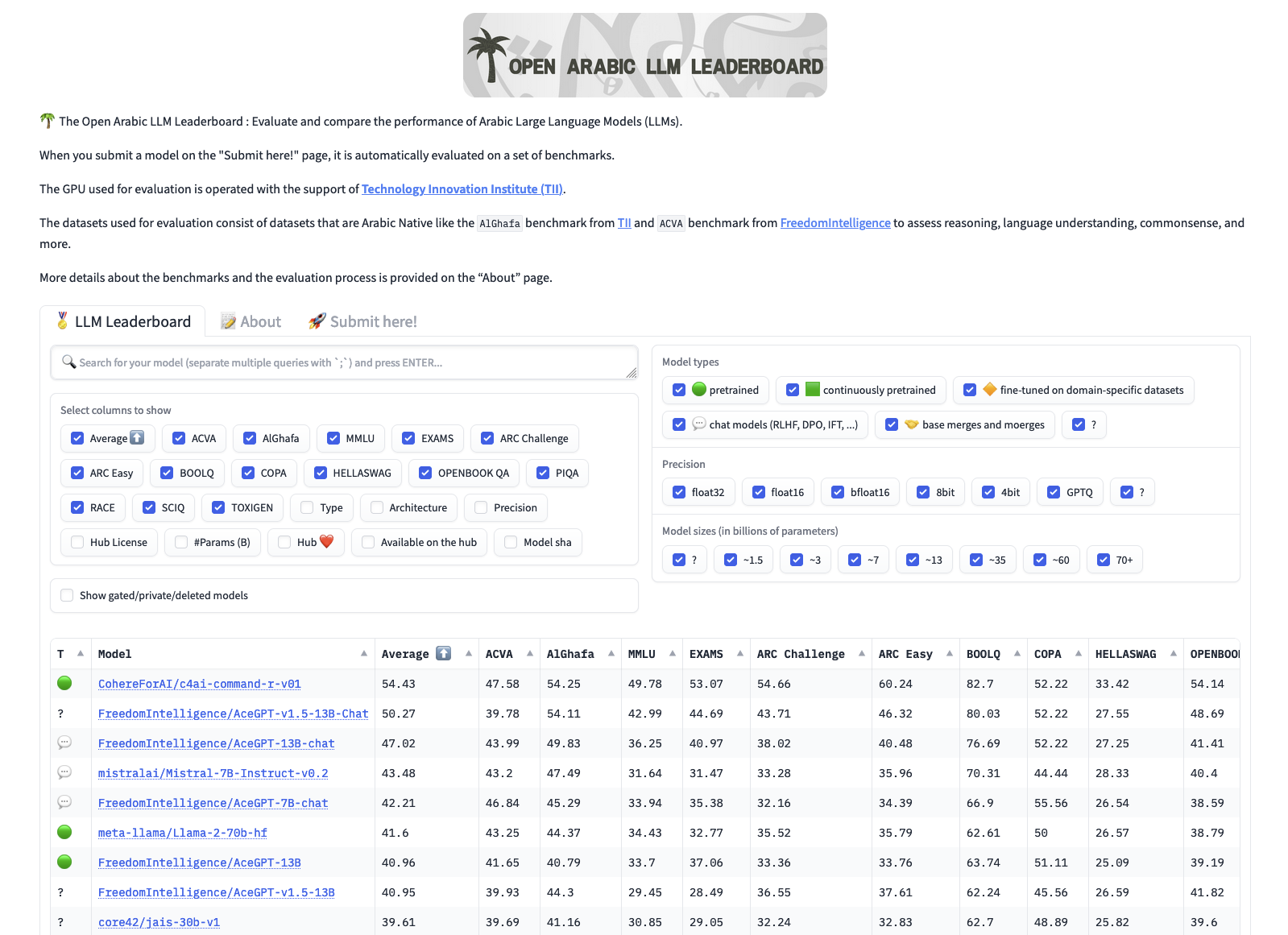
Task: Uncheck the TOXIGEN column checkbox
Action: 218,507
